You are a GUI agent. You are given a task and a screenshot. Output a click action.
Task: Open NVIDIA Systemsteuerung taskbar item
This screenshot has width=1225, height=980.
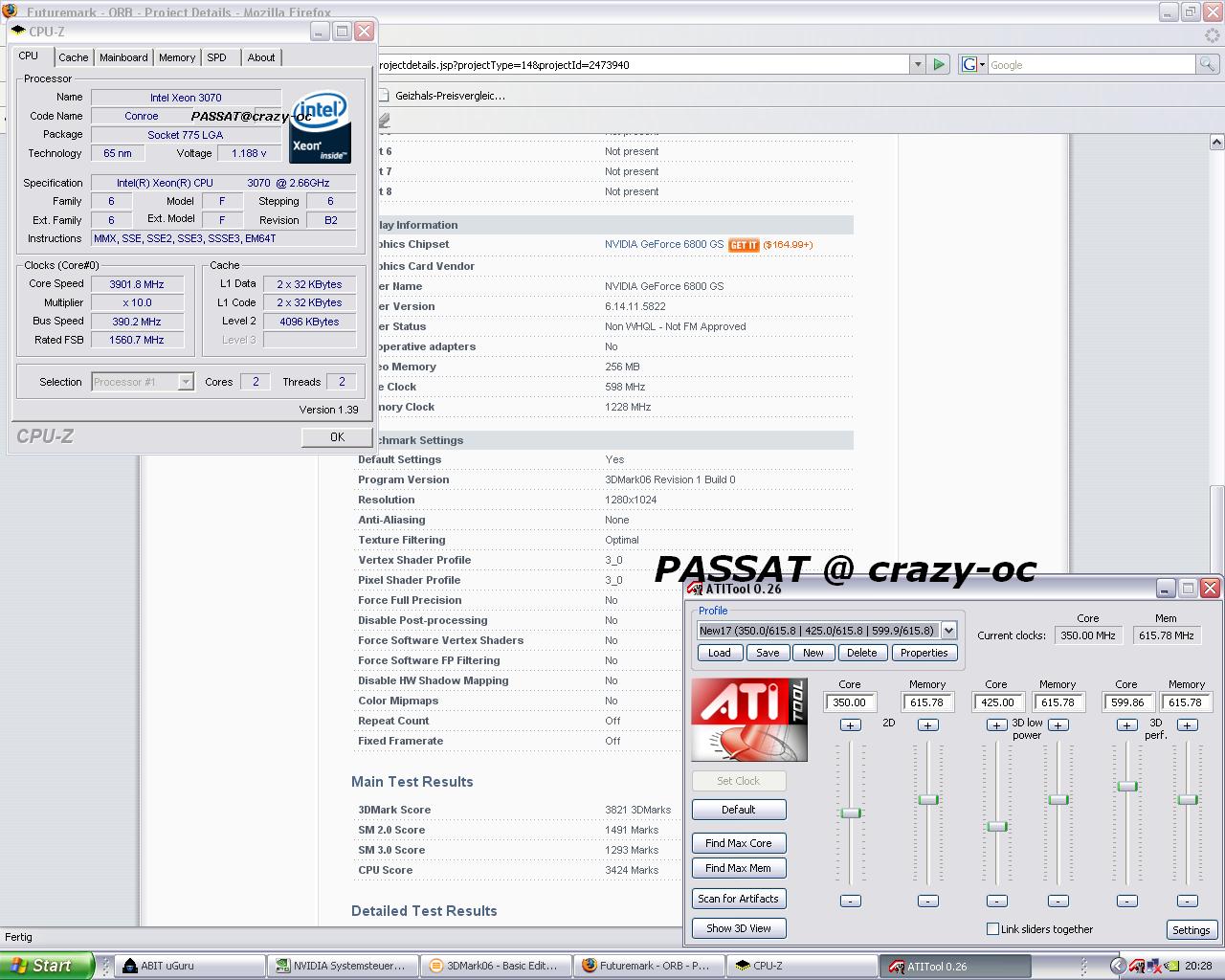[x=344, y=966]
